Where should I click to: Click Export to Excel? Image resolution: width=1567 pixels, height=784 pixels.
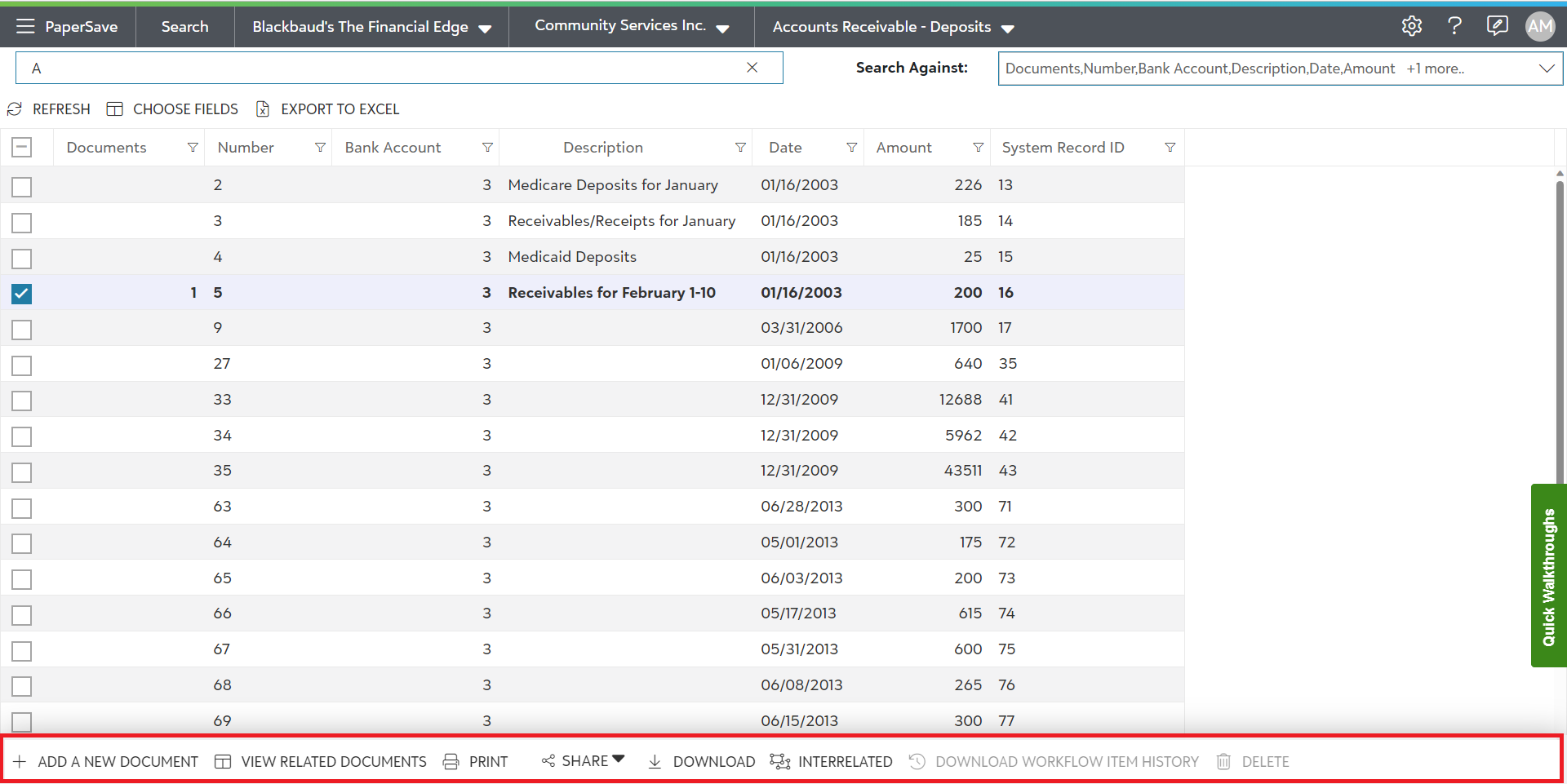[328, 109]
